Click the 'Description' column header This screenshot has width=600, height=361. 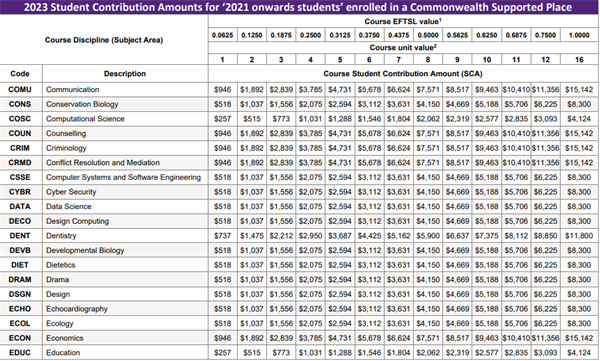[125, 74]
